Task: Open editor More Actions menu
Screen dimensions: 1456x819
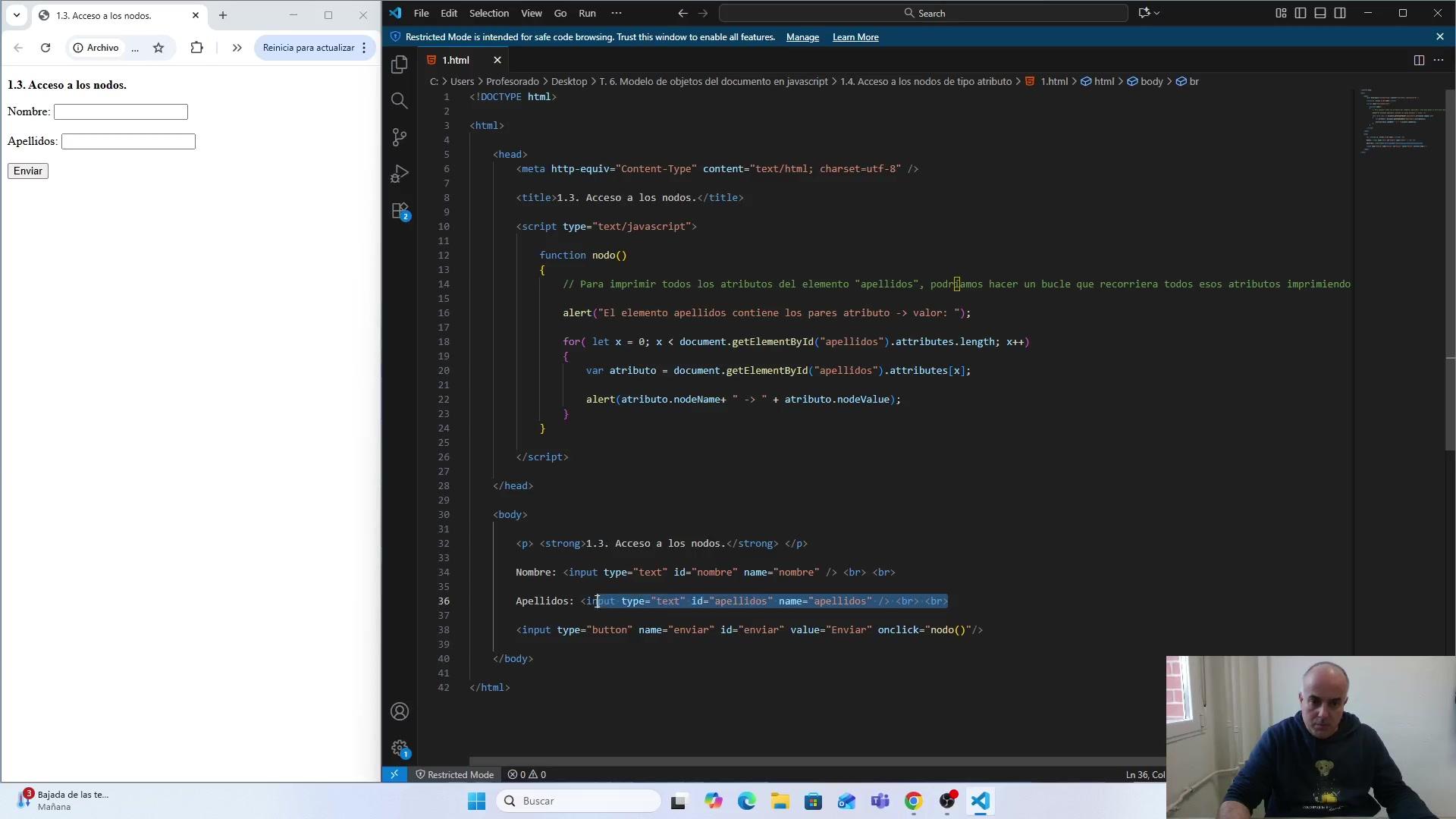Action: pyautogui.click(x=1438, y=60)
